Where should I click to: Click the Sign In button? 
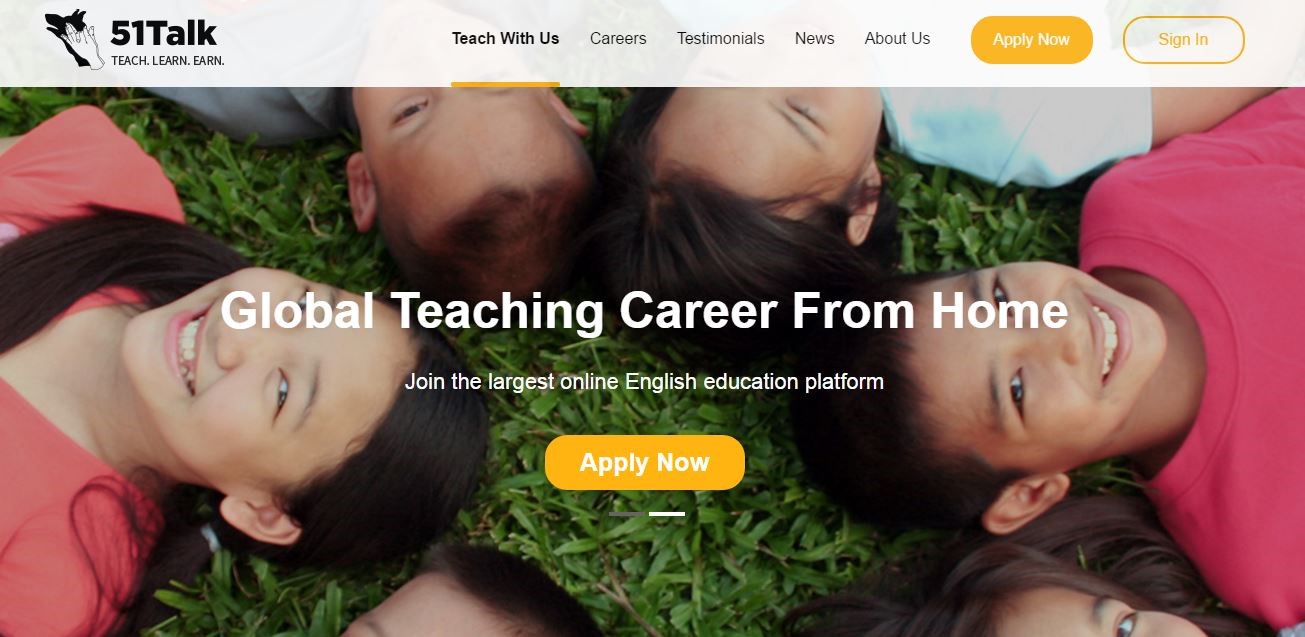click(x=1183, y=40)
